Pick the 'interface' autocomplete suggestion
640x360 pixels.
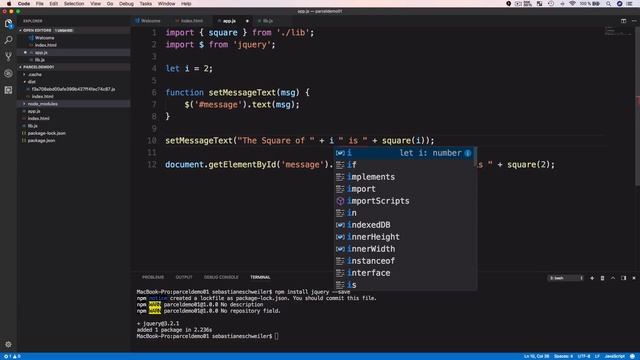(x=405, y=273)
